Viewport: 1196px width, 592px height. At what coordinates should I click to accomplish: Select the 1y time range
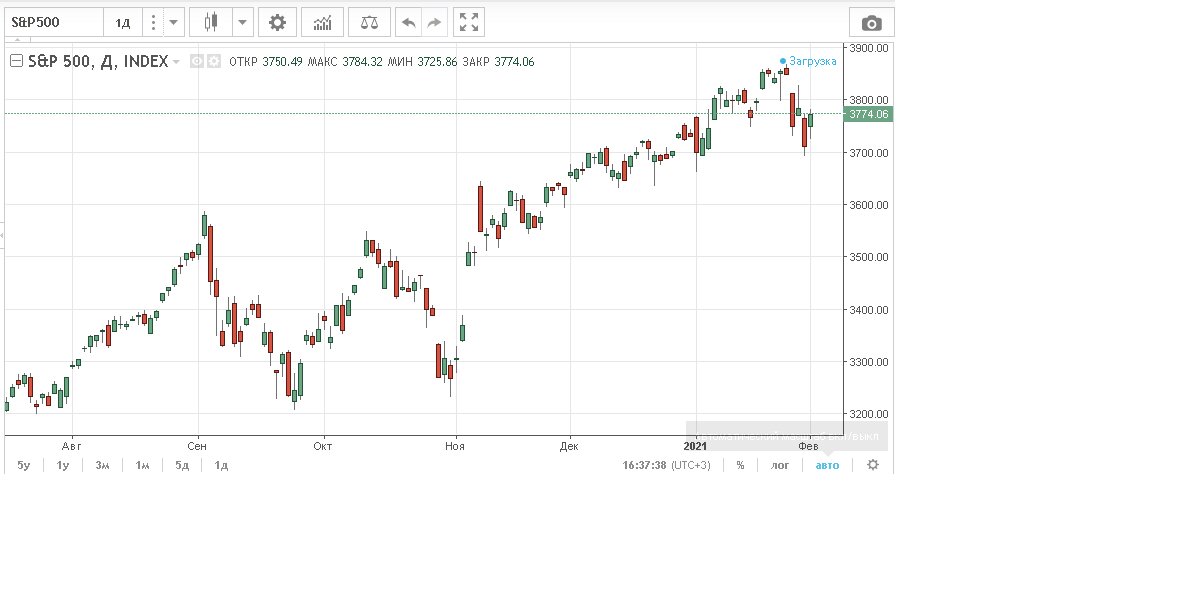click(x=63, y=465)
